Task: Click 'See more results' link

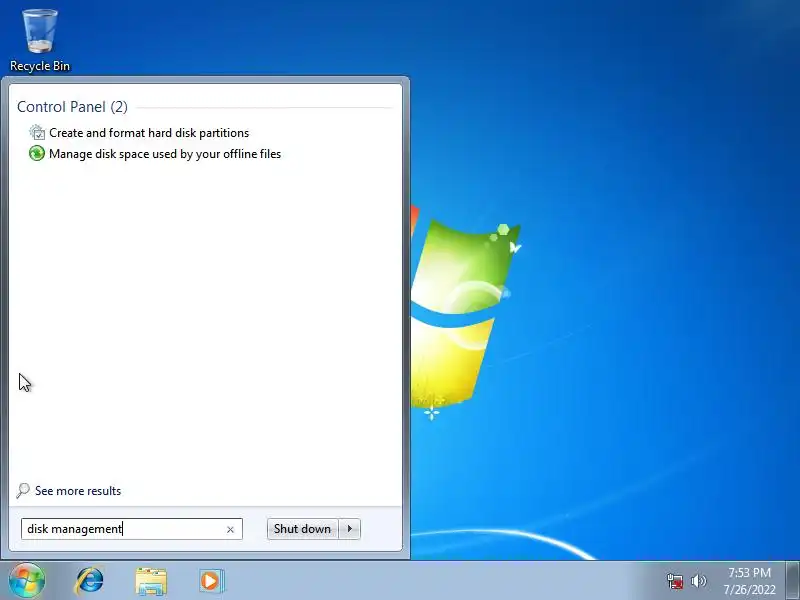Action: [78, 491]
